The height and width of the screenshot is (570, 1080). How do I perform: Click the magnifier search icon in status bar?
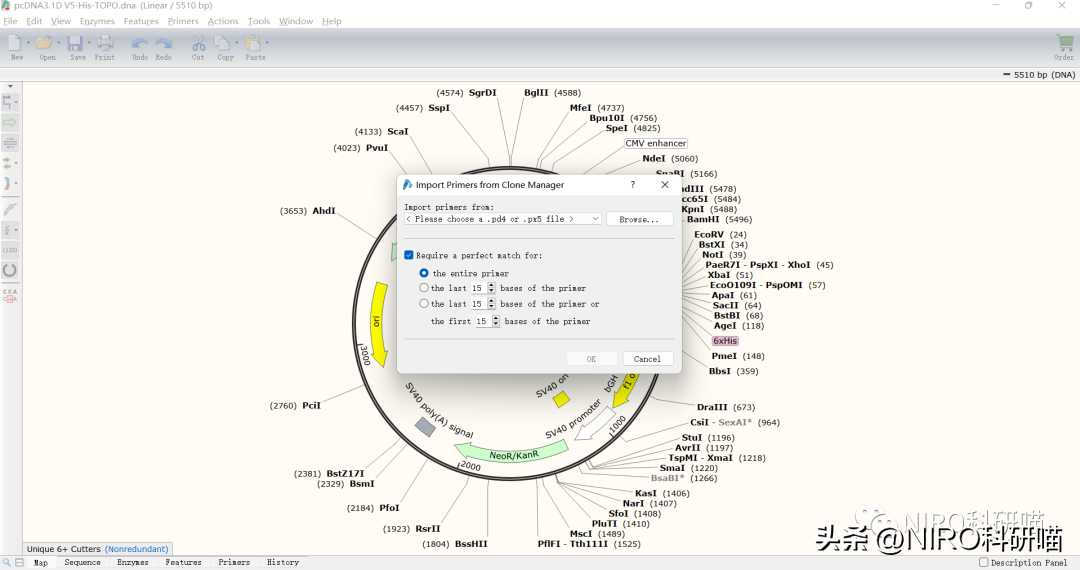(x=7, y=563)
